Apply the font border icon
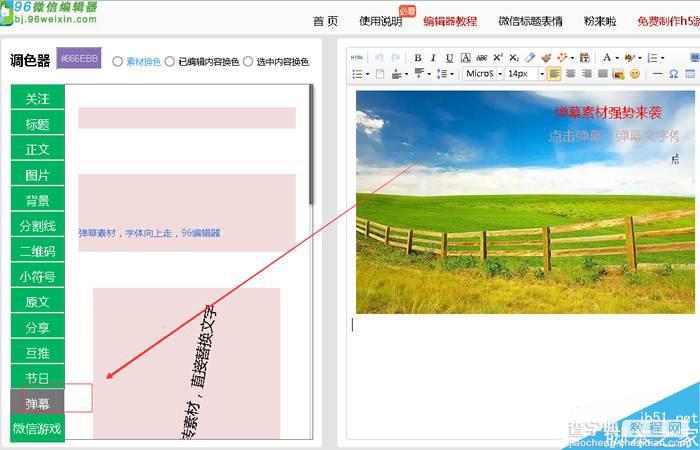Image resolution: width=700 pixels, height=450 pixels. point(466,58)
